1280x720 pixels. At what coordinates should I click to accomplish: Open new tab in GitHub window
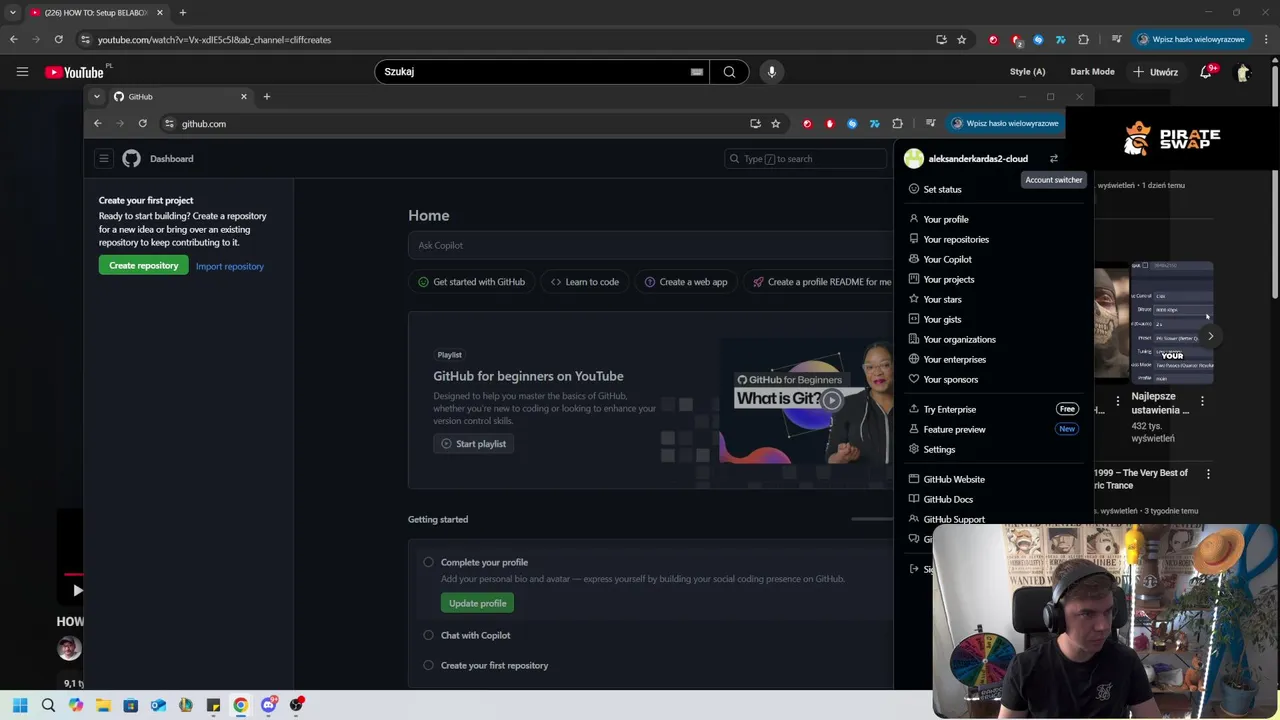[266, 96]
